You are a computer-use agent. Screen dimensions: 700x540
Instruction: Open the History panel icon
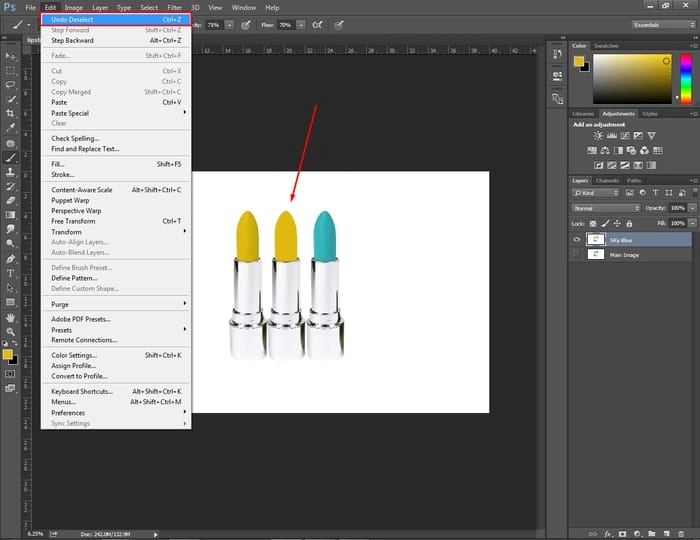[557, 54]
